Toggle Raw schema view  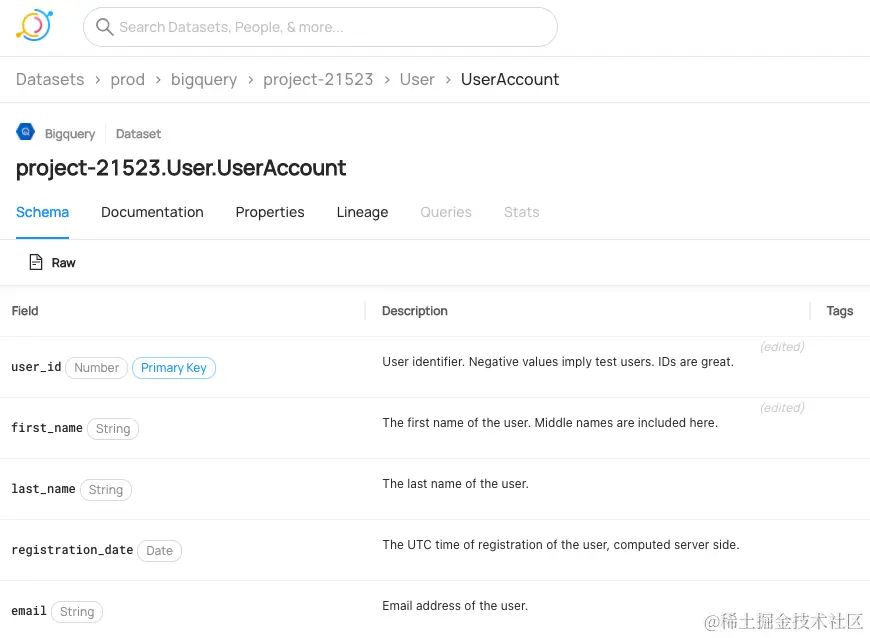(52, 262)
